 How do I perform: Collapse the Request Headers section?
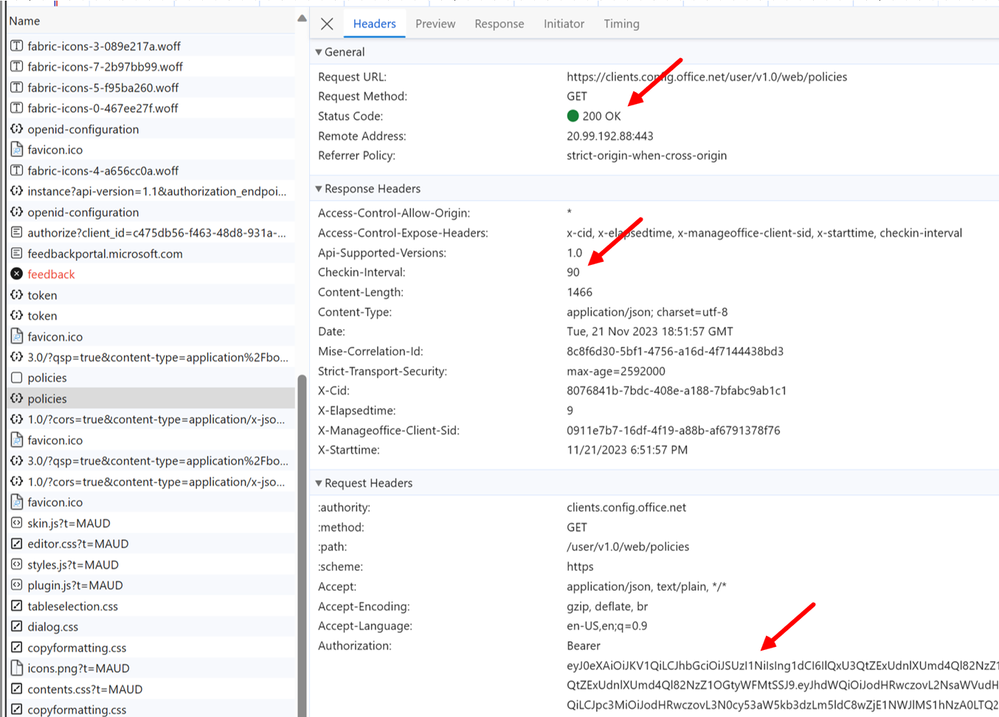pos(319,483)
